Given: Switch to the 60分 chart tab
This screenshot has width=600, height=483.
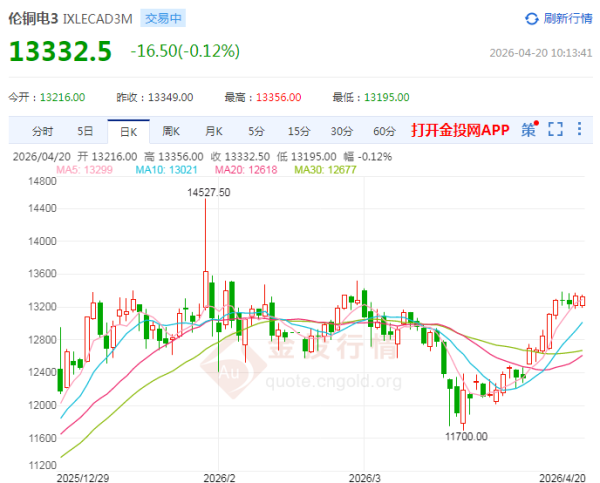Looking at the screenshot, I should [384, 131].
